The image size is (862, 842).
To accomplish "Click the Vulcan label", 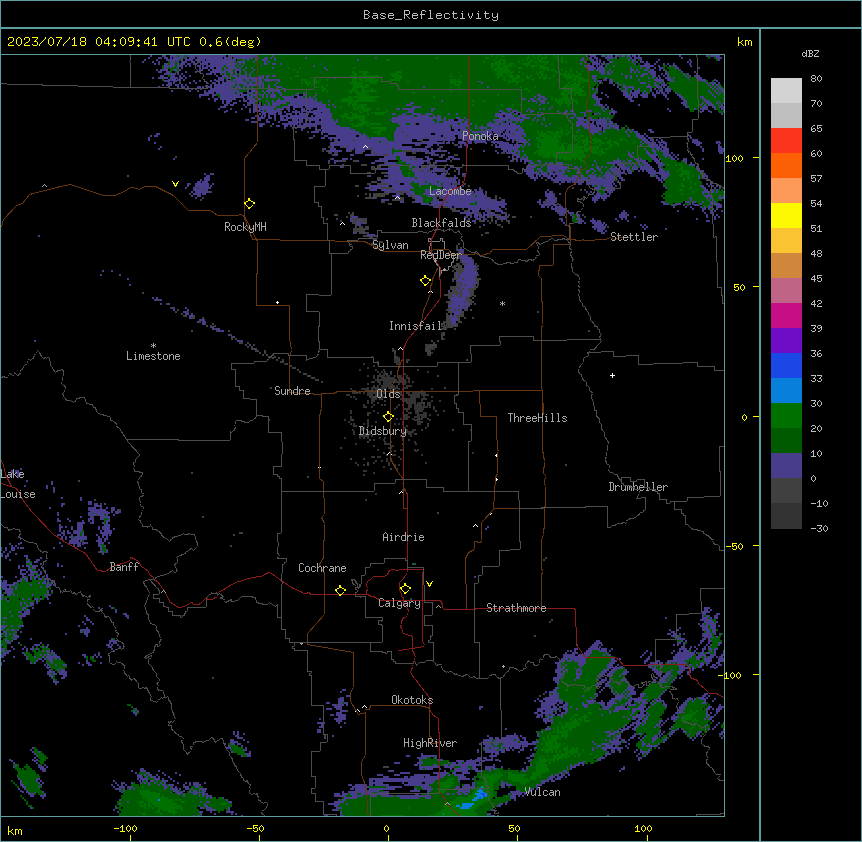I will click(x=542, y=792).
